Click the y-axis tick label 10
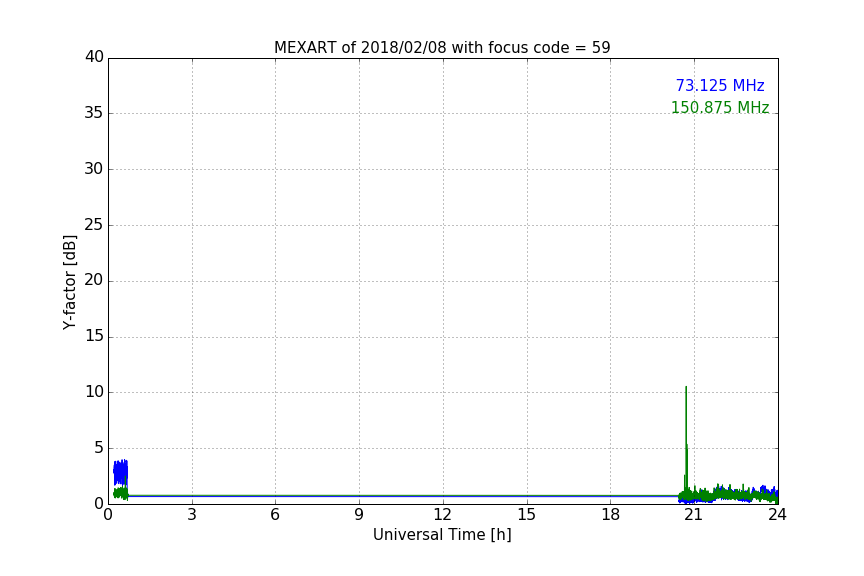Screen dimensions: 864x576 click(94, 392)
